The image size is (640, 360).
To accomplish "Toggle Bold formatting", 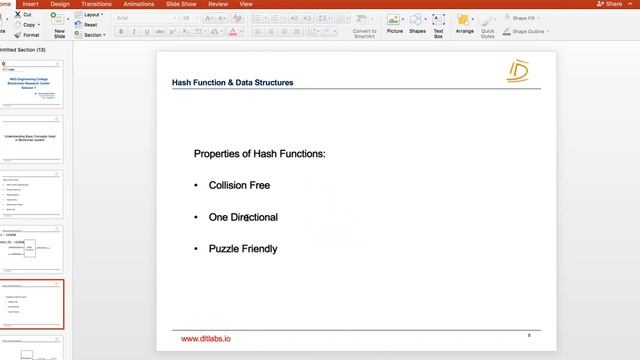I will click(121, 31).
